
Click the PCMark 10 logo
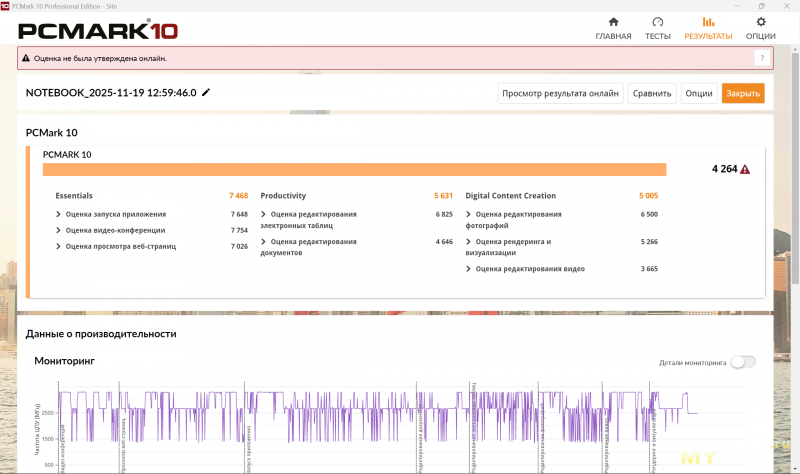click(x=98, y=29)
